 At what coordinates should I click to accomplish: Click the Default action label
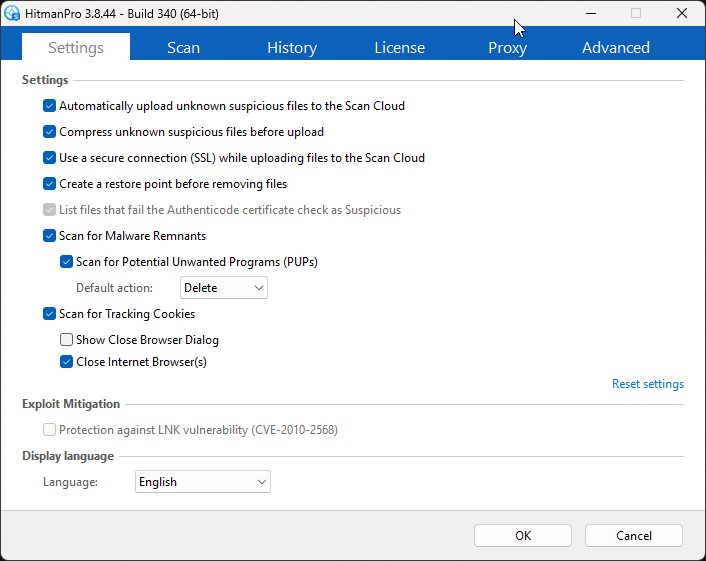point(114,288)
